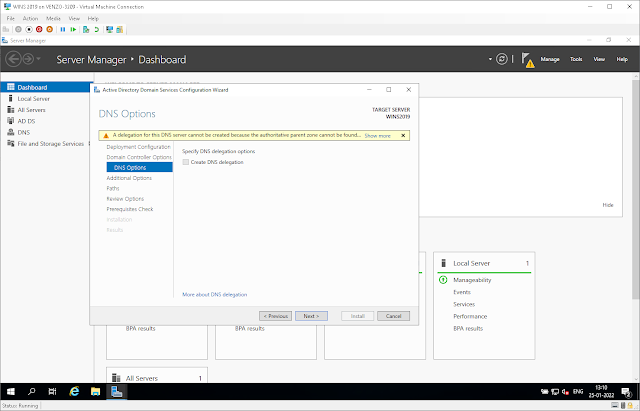Open the Manage menu in Server Manager
Image resolution: width=640 pixels, height=411 pixels.
550,59
